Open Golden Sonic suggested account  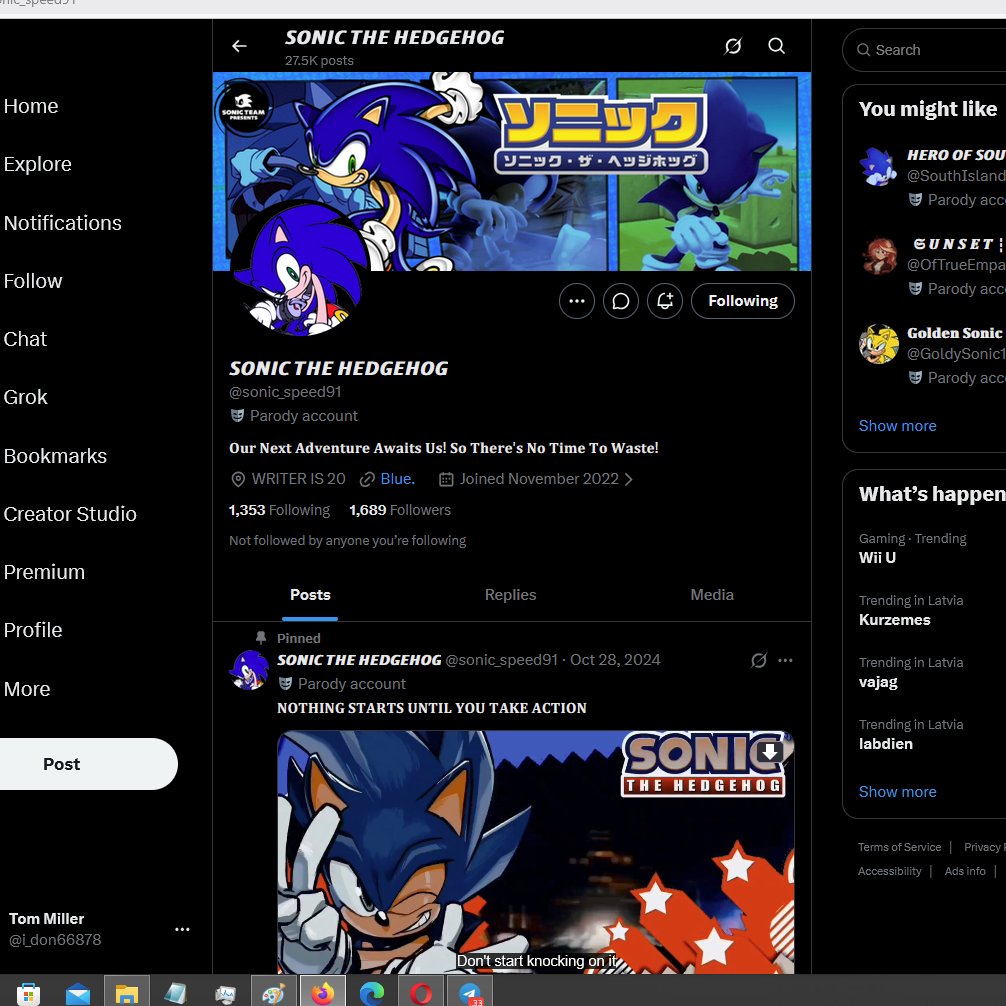point(933,355)
